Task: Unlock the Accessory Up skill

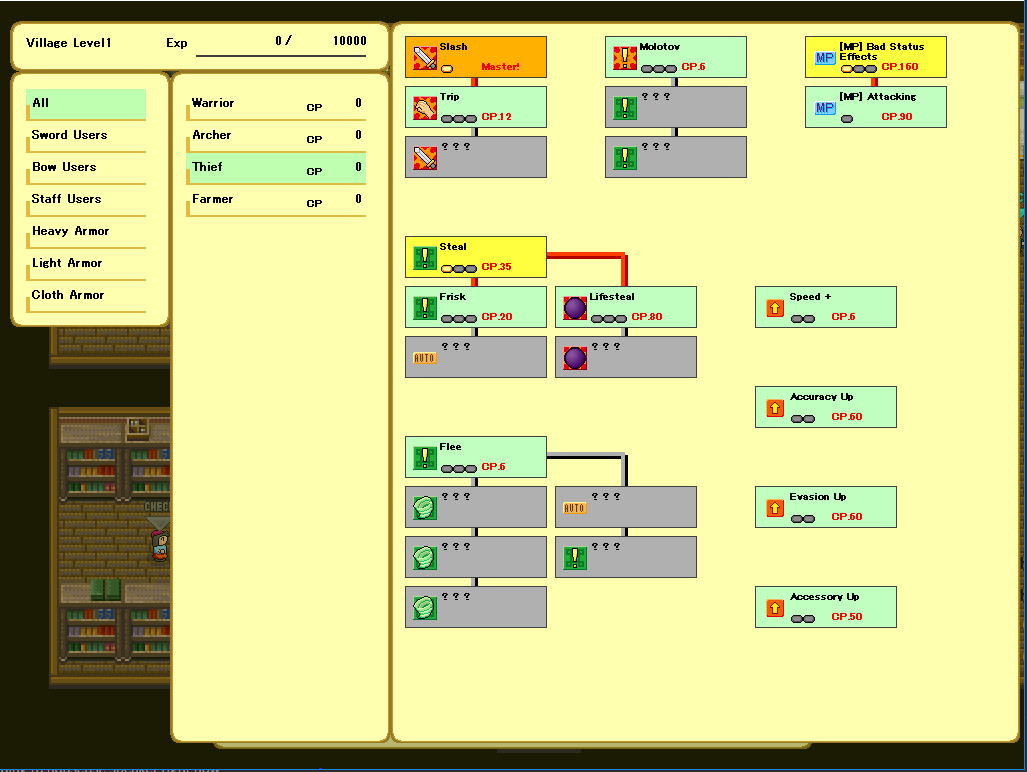Action: click(826, 607)
